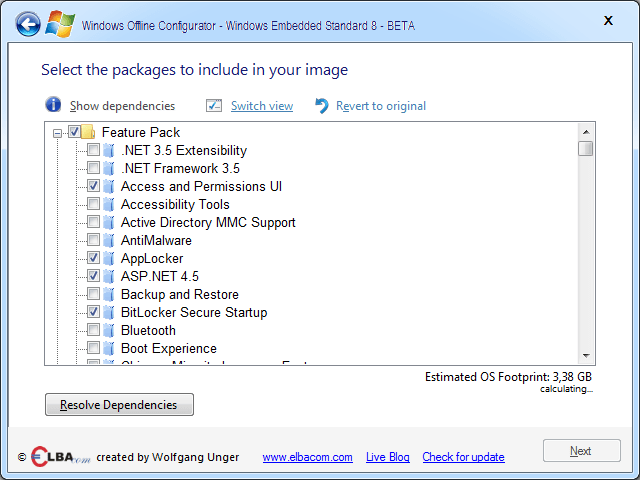Select the Boot Experience row text
This screenshot has height=480, width=640.
[x=169, y=348]
